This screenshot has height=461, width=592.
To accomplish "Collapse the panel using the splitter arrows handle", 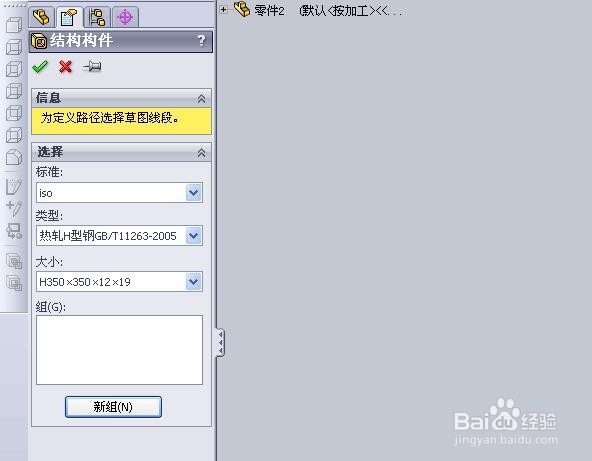I will [220, 342].
